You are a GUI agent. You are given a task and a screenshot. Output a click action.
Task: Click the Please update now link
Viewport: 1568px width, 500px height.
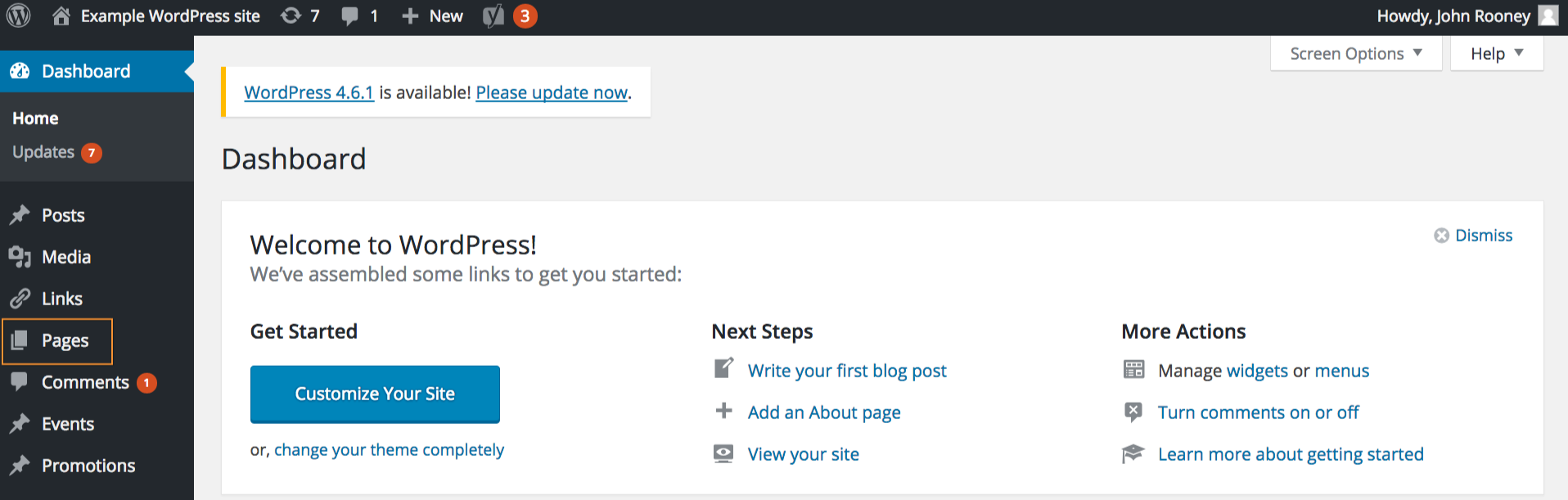point(552,92)
